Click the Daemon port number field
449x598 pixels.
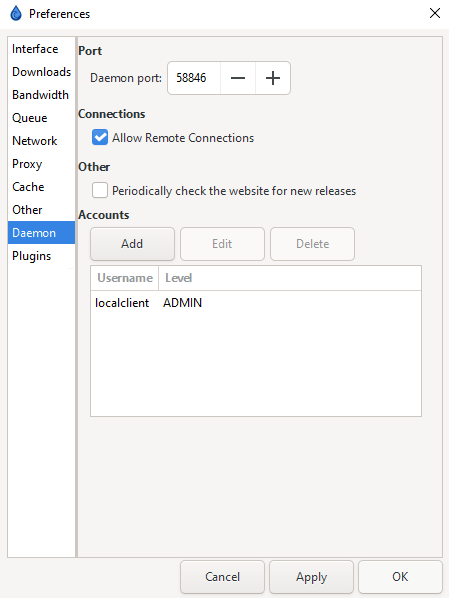pos(194,78)
